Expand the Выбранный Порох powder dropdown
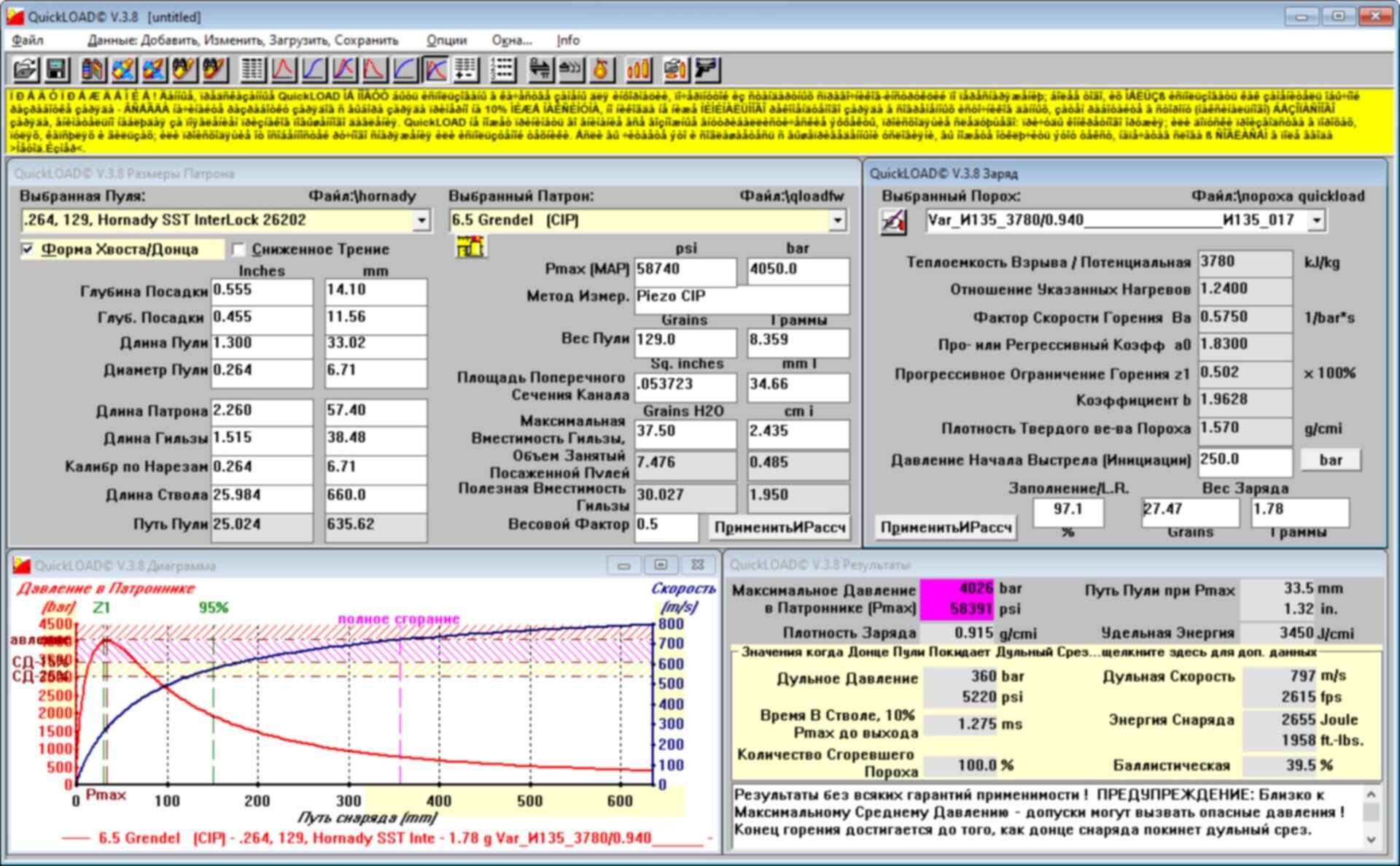1400x866 pixels. click(x=1316, y=220)
